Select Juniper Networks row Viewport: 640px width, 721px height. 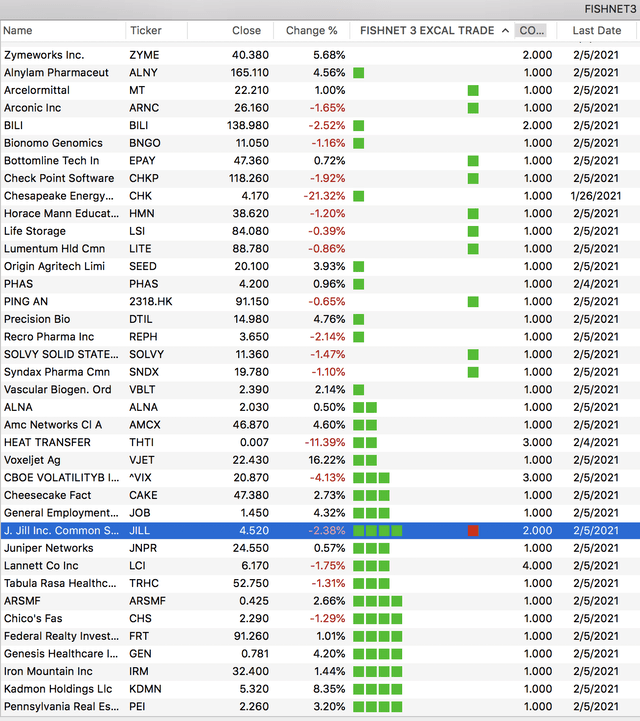point(320,549)
